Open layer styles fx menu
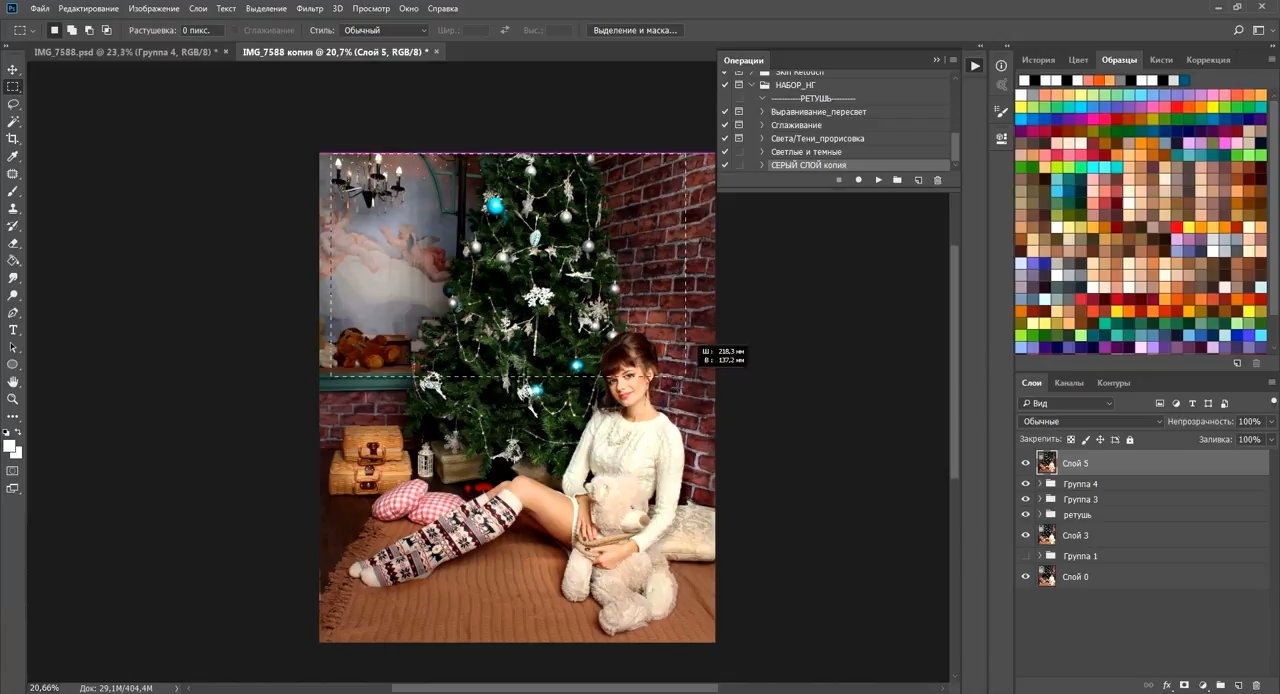The width and height of the screenshot is (1280, 694). click(x=1166, y=685)
